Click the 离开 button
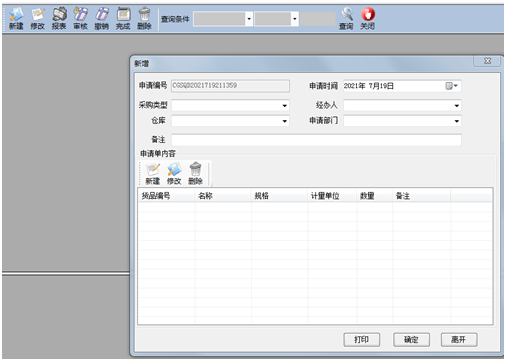Viewport: 506px width, 361px height. 459,340
